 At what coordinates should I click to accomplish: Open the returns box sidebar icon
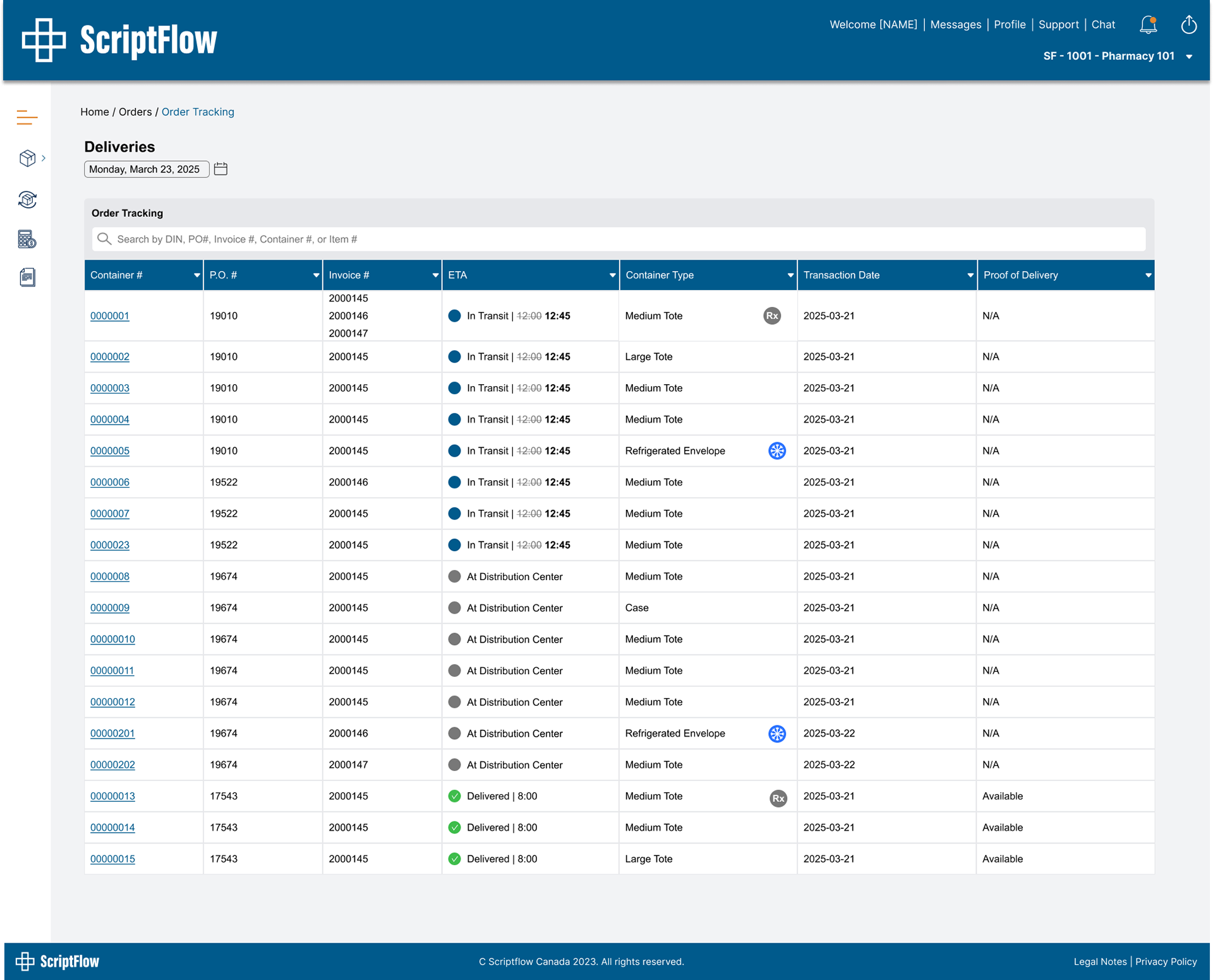pos(27,200)
